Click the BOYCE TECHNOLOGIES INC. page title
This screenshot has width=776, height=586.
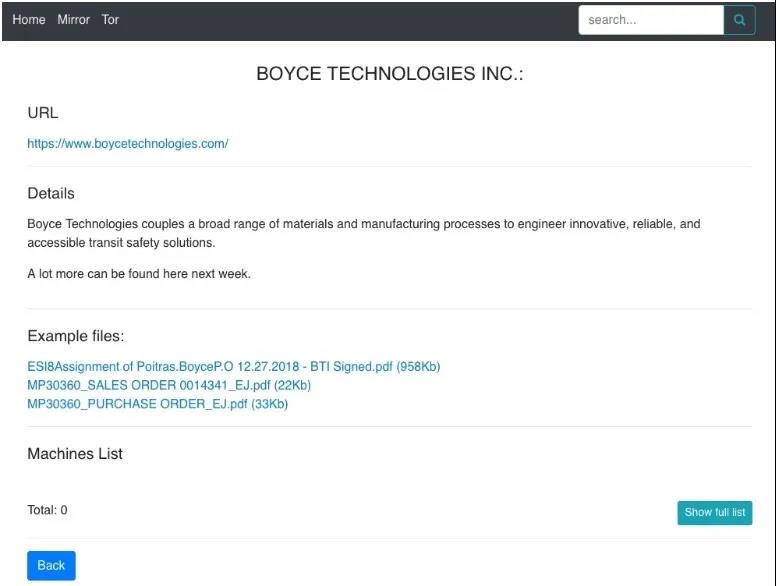(x=389, y=74)
